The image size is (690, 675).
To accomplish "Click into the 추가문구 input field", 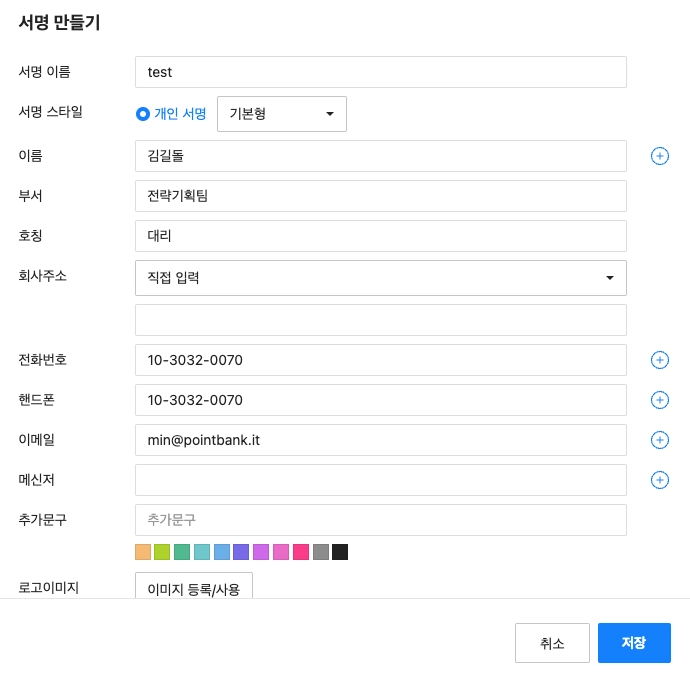I will 380,520.
